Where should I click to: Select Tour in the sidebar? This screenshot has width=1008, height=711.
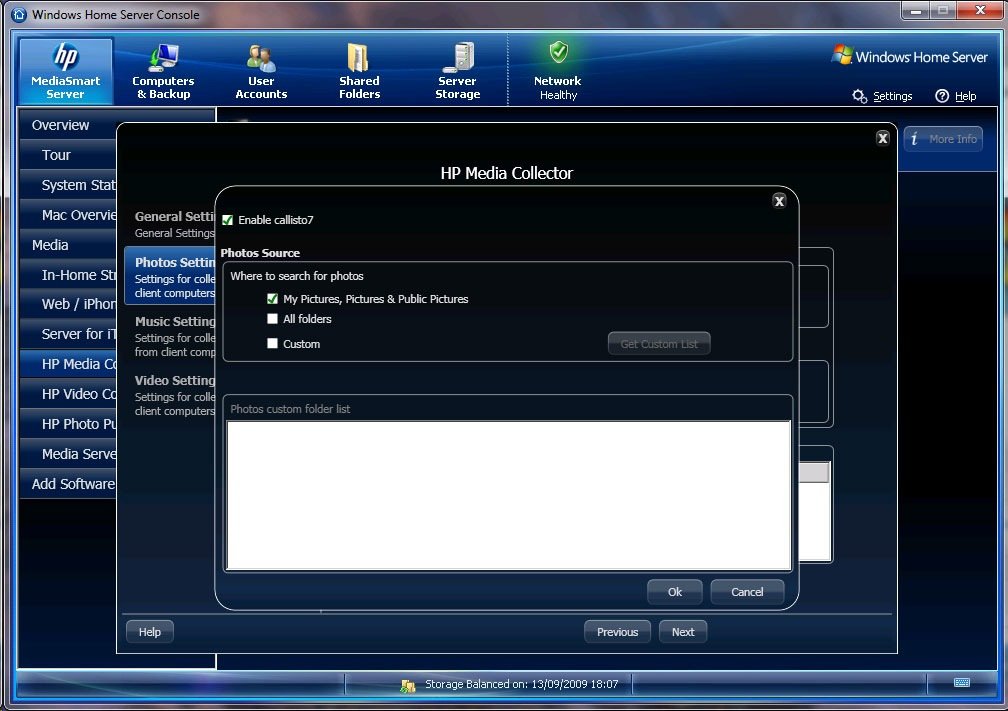68,155
